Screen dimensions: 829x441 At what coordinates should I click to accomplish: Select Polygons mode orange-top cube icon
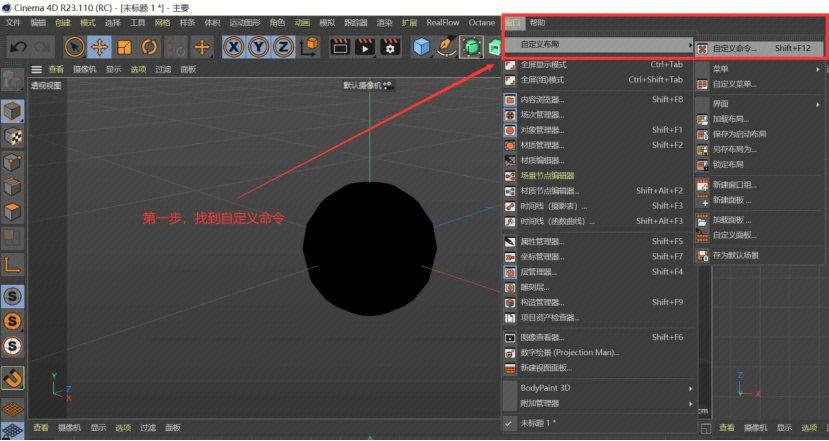pos(12,212)
